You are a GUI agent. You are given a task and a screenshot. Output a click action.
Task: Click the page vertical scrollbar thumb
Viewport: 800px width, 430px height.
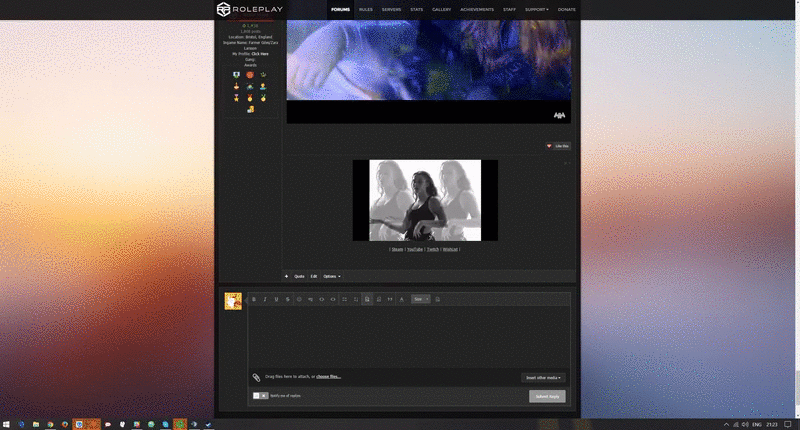click(x=797, y=386)
